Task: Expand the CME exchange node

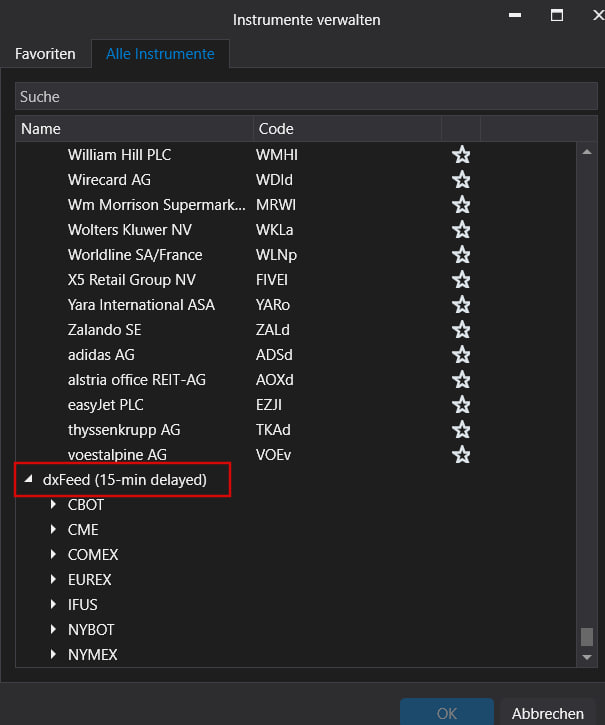Action: tap(53, 529)
